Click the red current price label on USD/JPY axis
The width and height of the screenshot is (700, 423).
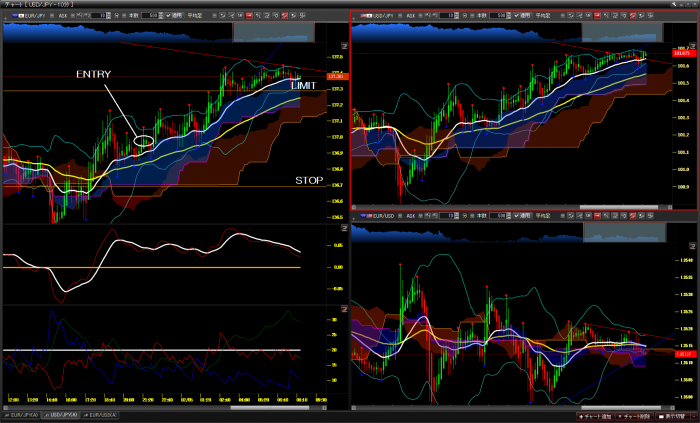click(x=682, y=54)
